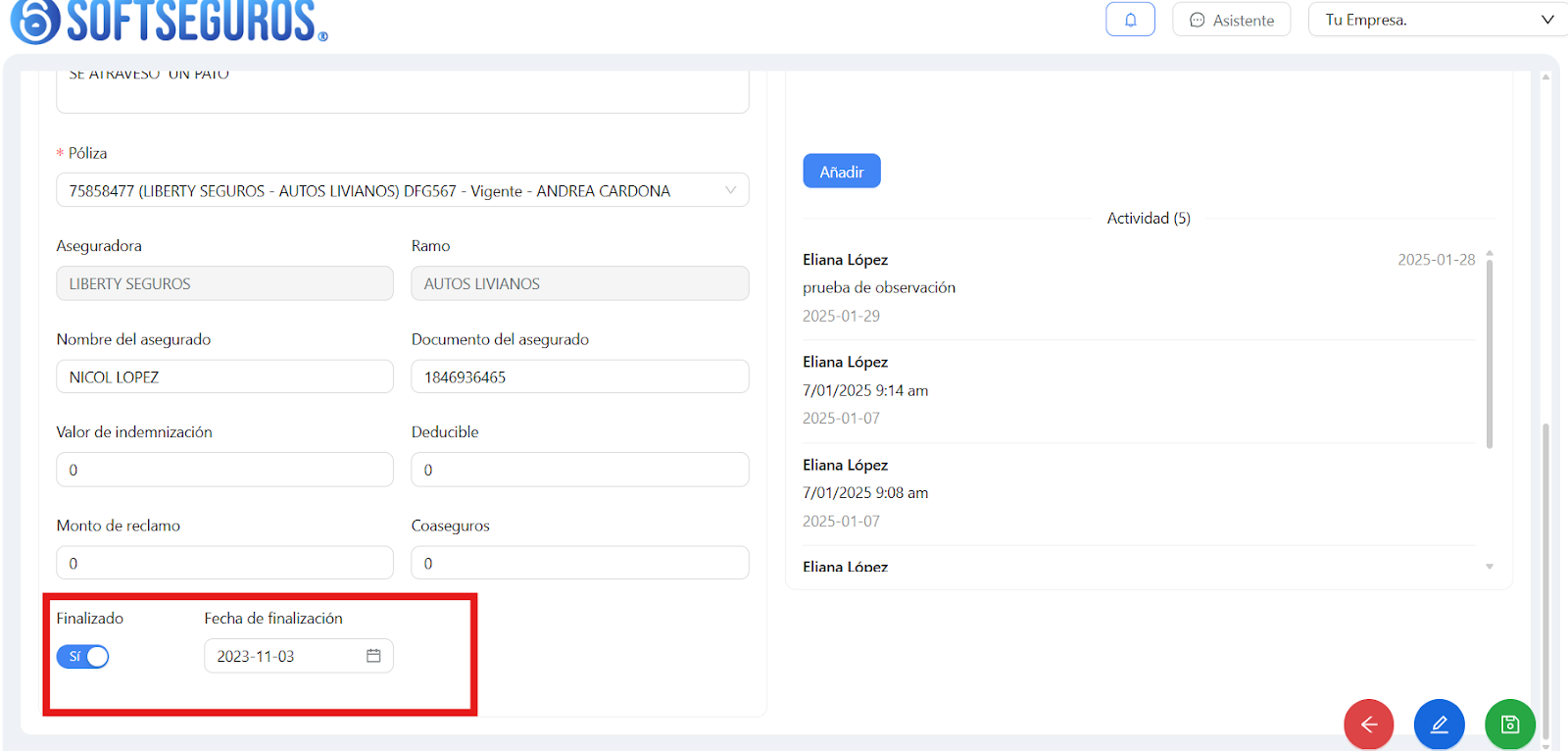Click the 'Actividad (5)' heading
The image size is (1568, 751).
[x=1149, y=218]
